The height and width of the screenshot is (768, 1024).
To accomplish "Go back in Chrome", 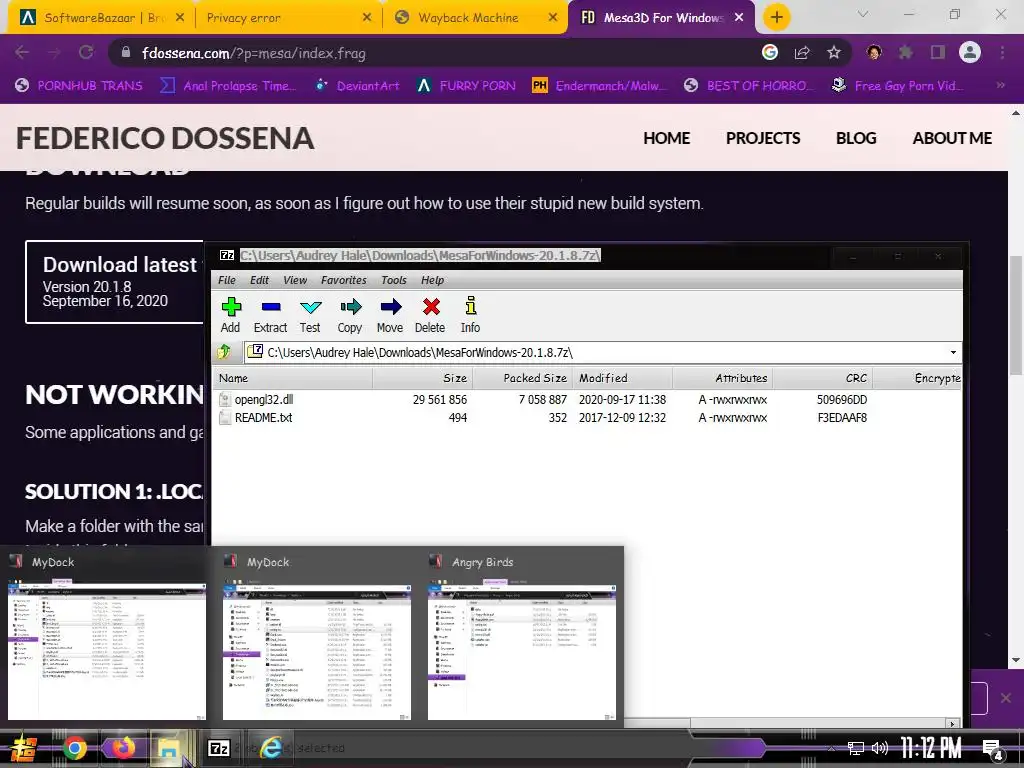I will pyautogui.click(x=22, y=53).
